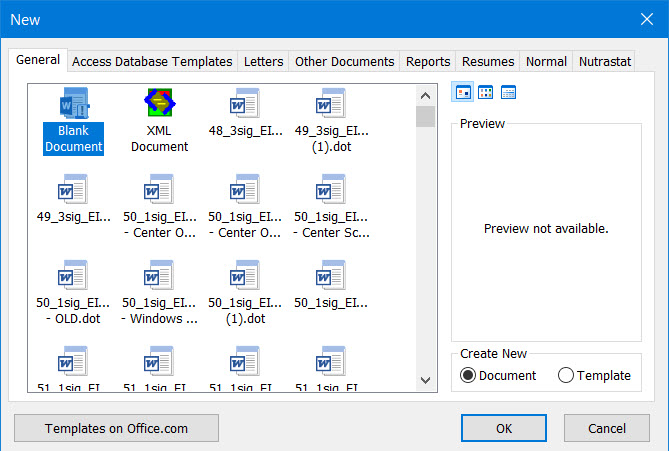Click the scroll up arrow
669x451 pixels.
(x=425, y=96)
